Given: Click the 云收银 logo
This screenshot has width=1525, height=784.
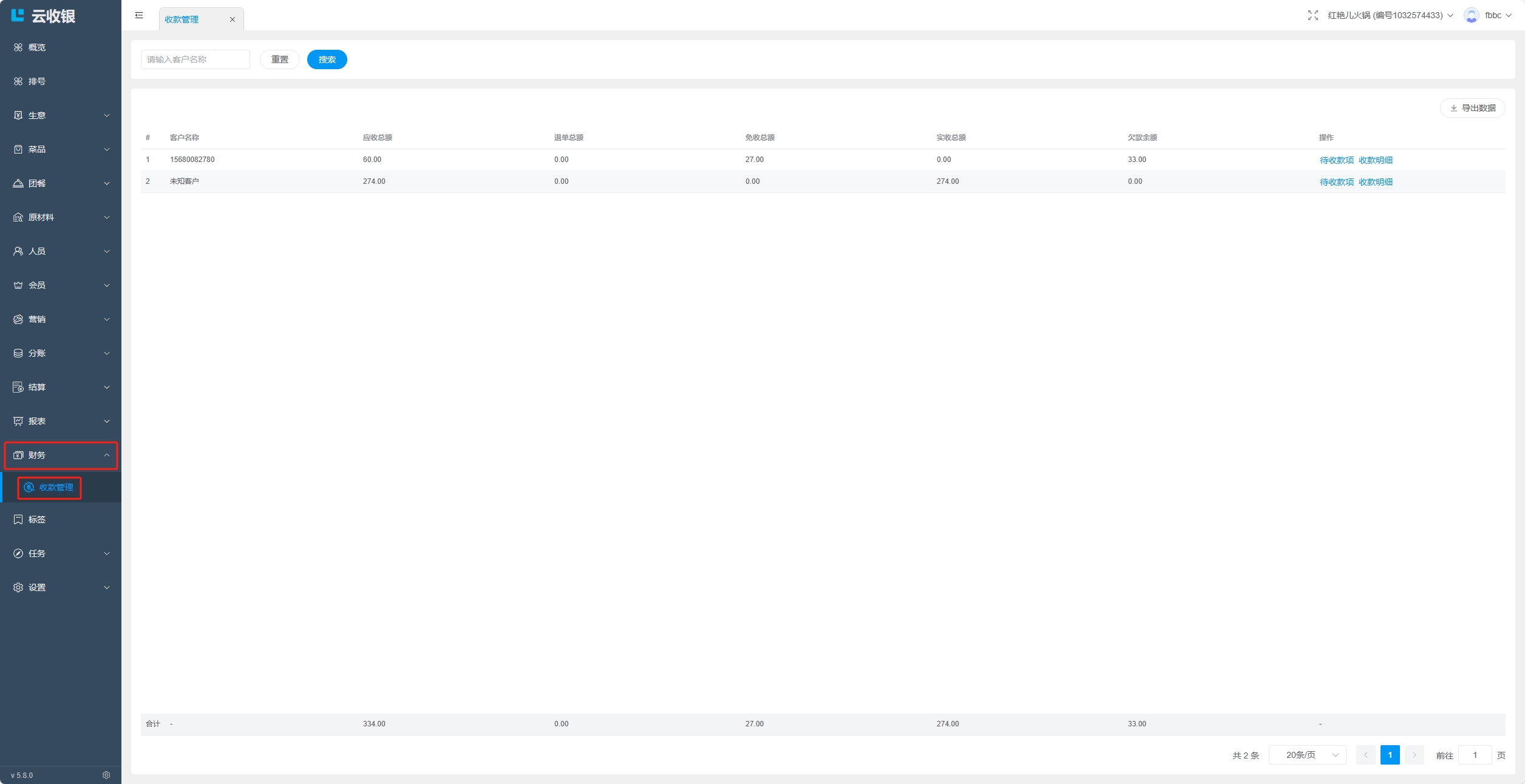Looking at the screenshot, I should click(44, 16).
